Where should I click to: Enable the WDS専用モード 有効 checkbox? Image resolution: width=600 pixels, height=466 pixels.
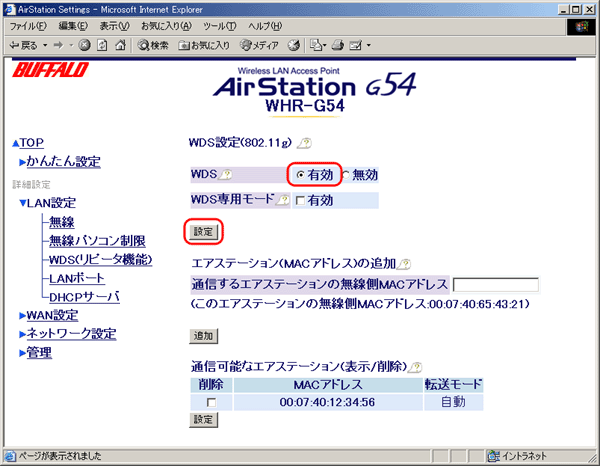[x=301, y=200]
